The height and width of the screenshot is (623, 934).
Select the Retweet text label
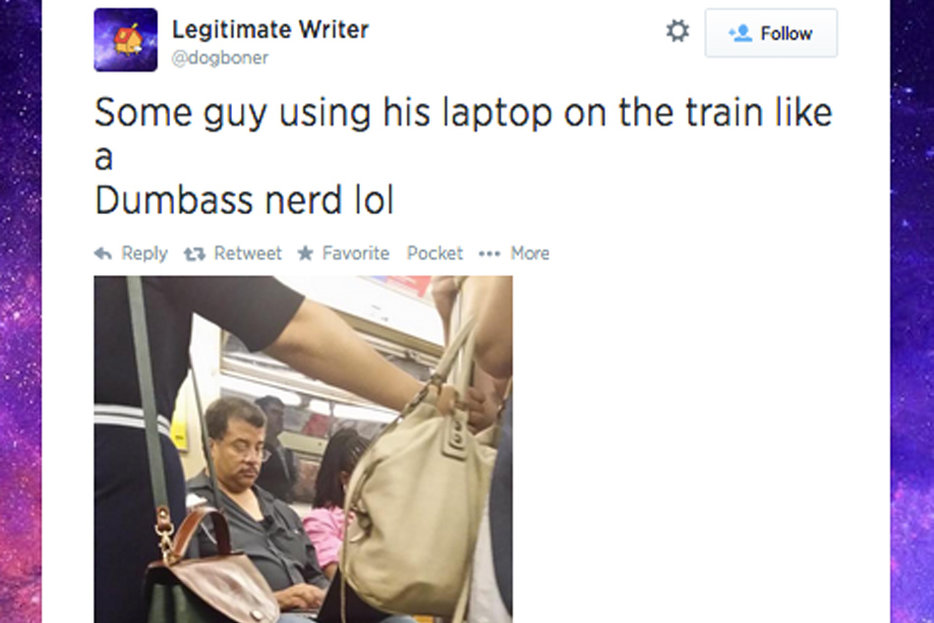click(x=248, y=253)
